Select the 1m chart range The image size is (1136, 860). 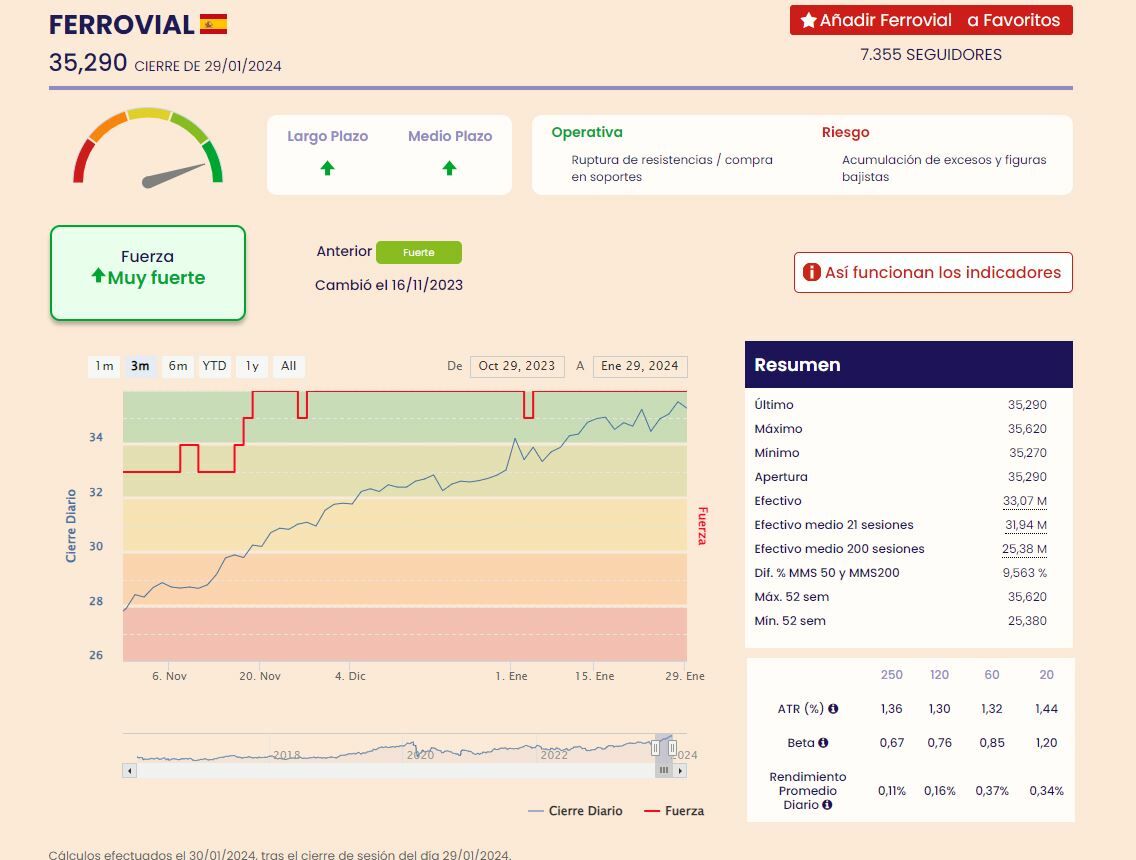(104, 366)
